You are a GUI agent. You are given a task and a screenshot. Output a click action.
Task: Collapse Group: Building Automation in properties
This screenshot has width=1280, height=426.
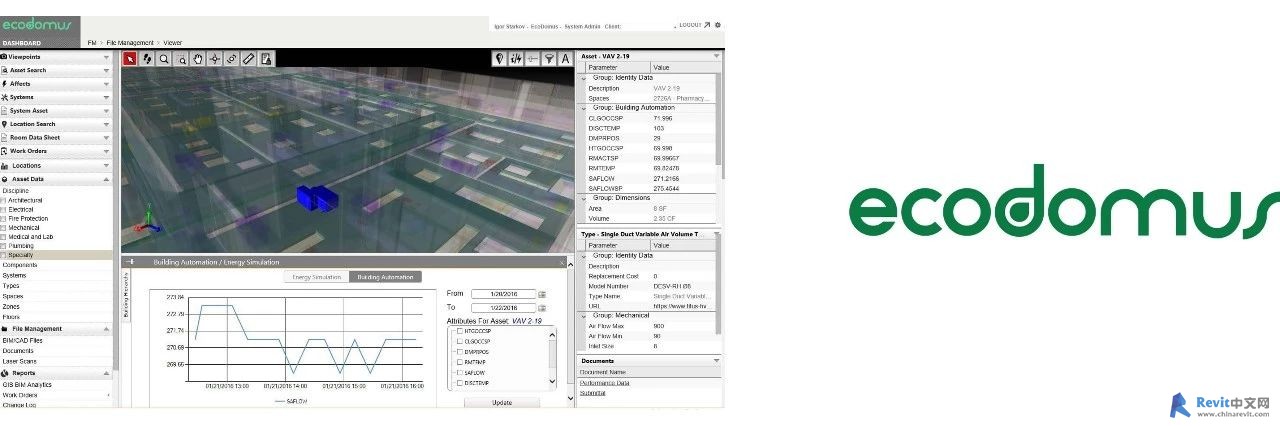(x=584, y=107)
